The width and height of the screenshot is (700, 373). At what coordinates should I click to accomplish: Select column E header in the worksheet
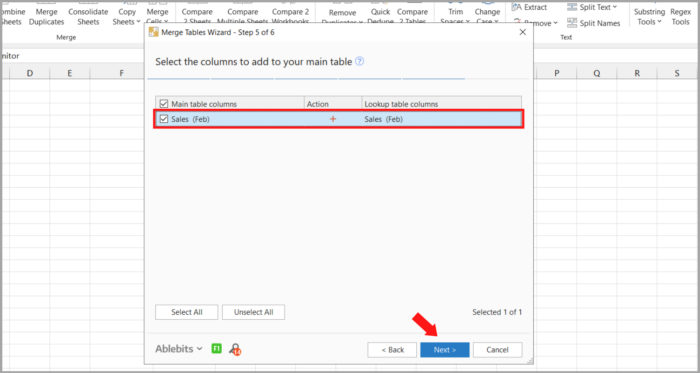[70, 73]
